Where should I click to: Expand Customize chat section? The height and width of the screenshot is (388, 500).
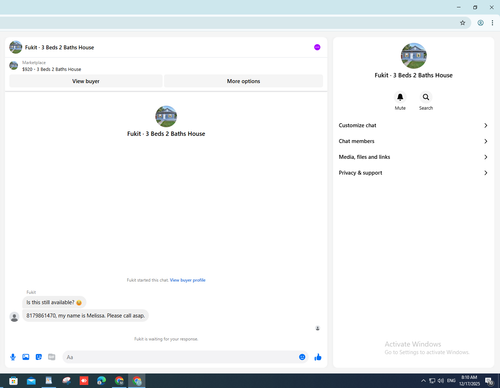pos(413,125)
